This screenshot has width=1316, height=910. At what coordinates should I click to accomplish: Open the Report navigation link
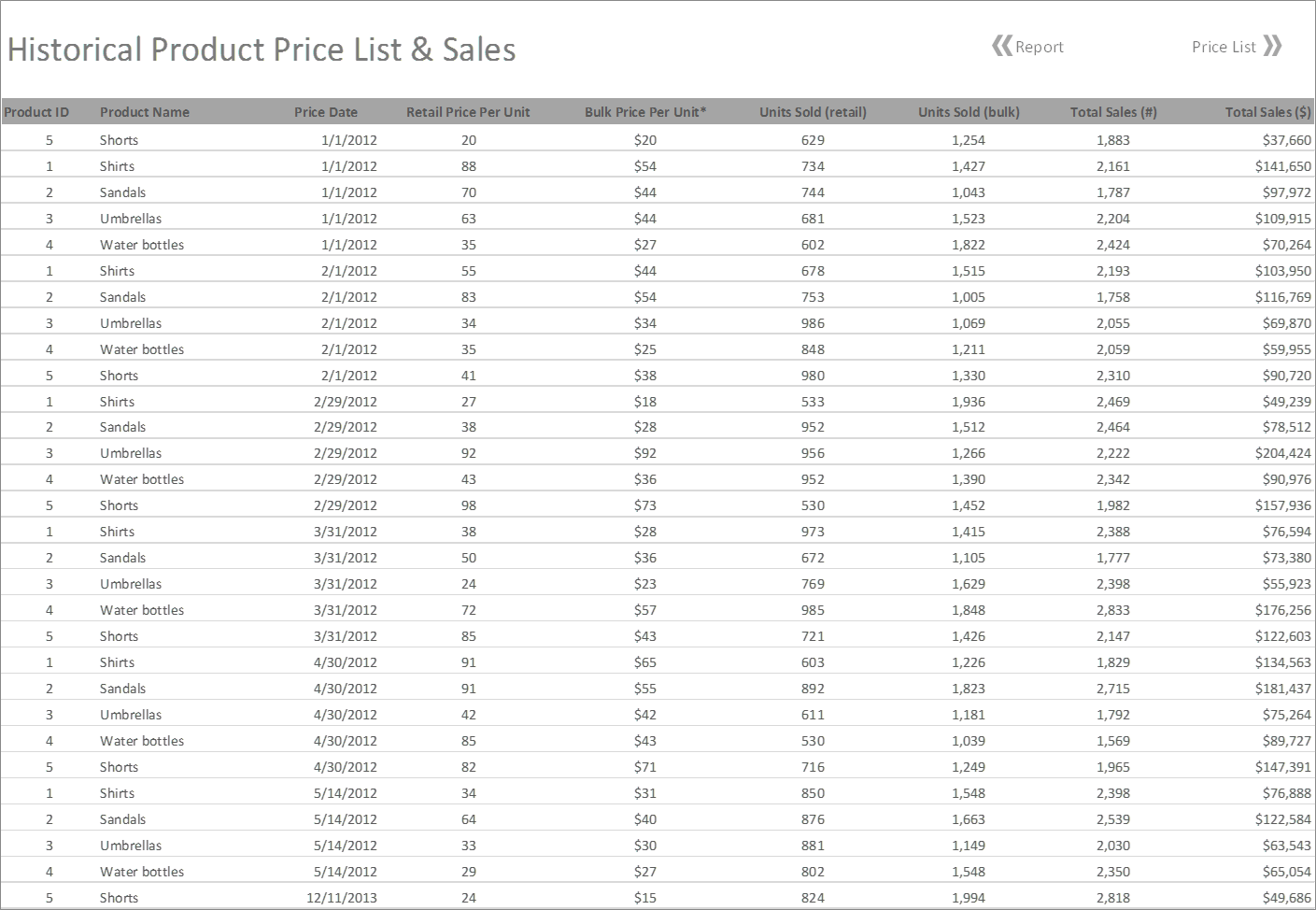tap(1040, 47)
